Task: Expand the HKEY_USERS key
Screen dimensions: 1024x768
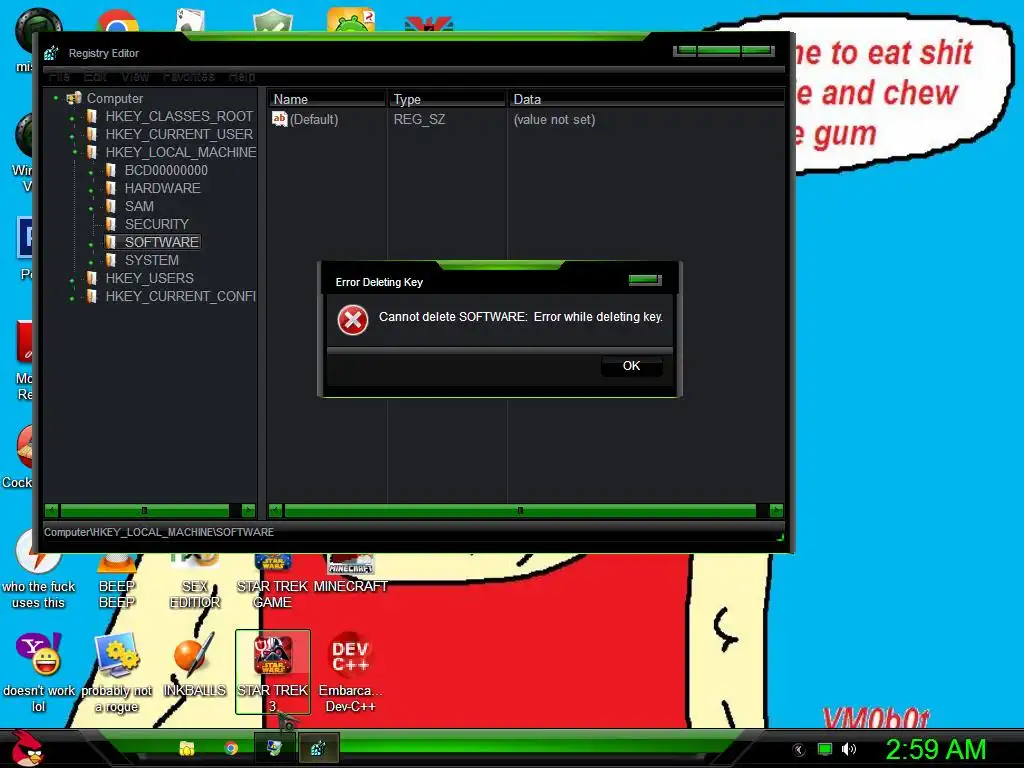Action: point(73,280)
